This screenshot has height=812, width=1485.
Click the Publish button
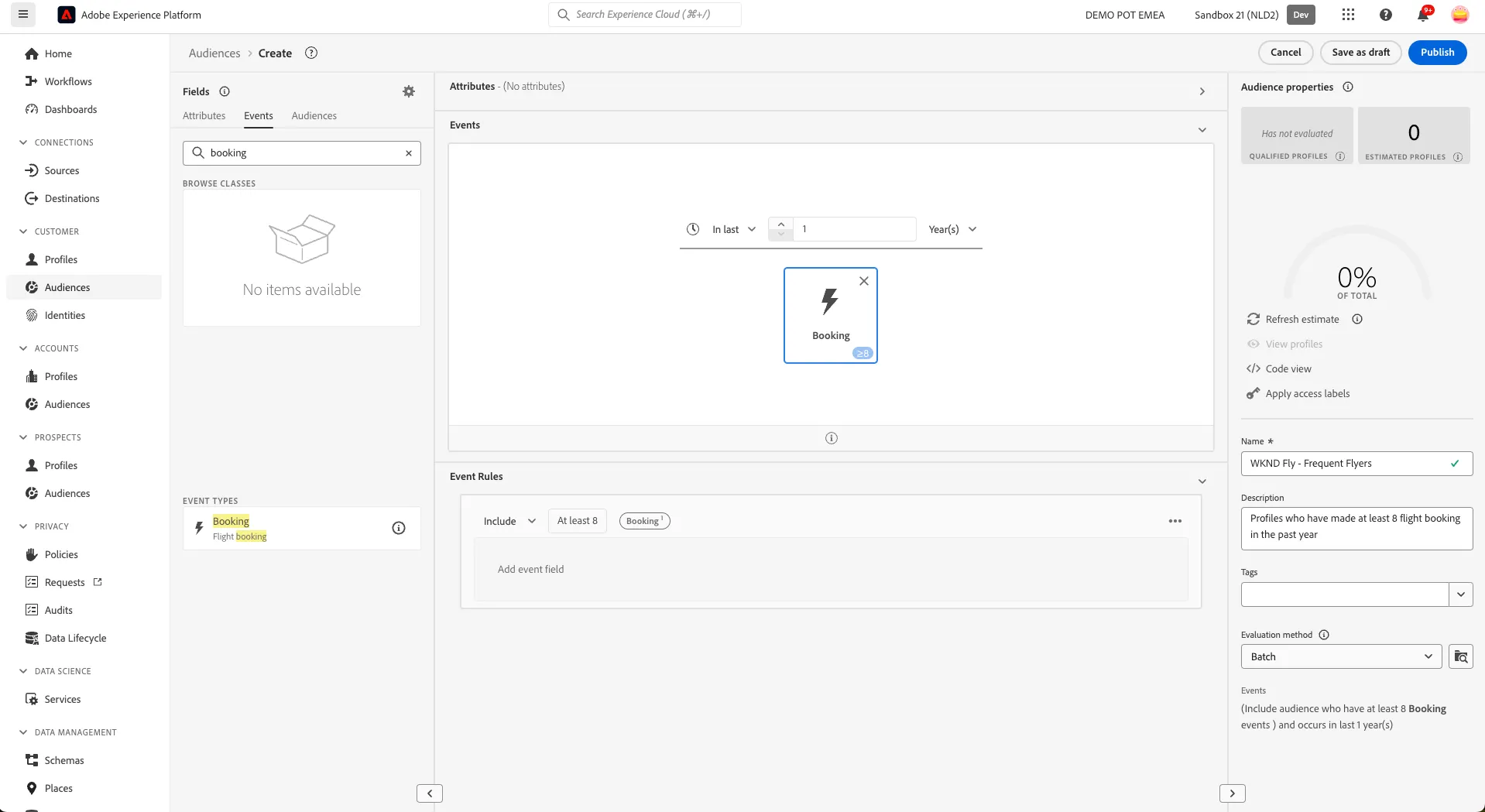point(1437,53)
